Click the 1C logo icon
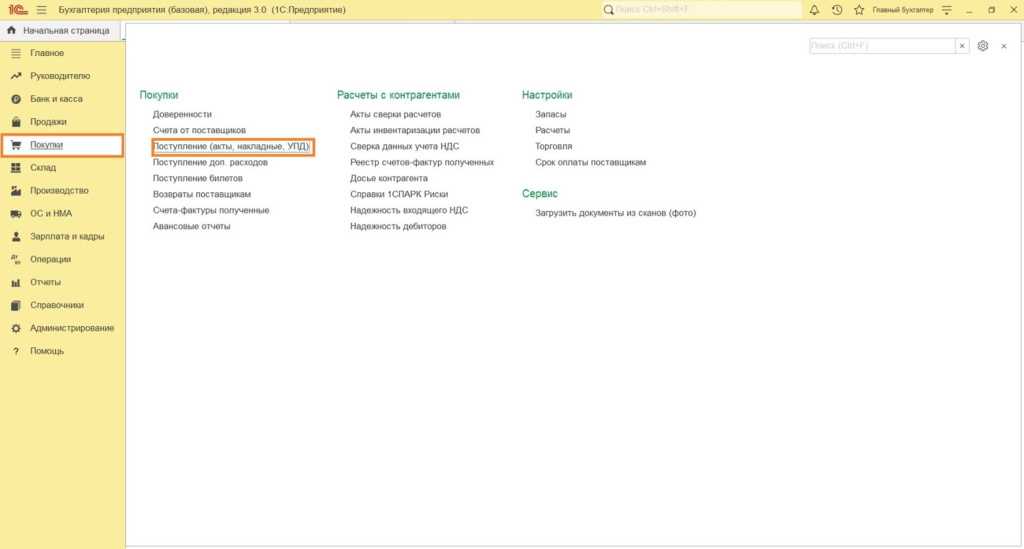This screenshot has height=549, width=1024. click(x=18, y=10)
